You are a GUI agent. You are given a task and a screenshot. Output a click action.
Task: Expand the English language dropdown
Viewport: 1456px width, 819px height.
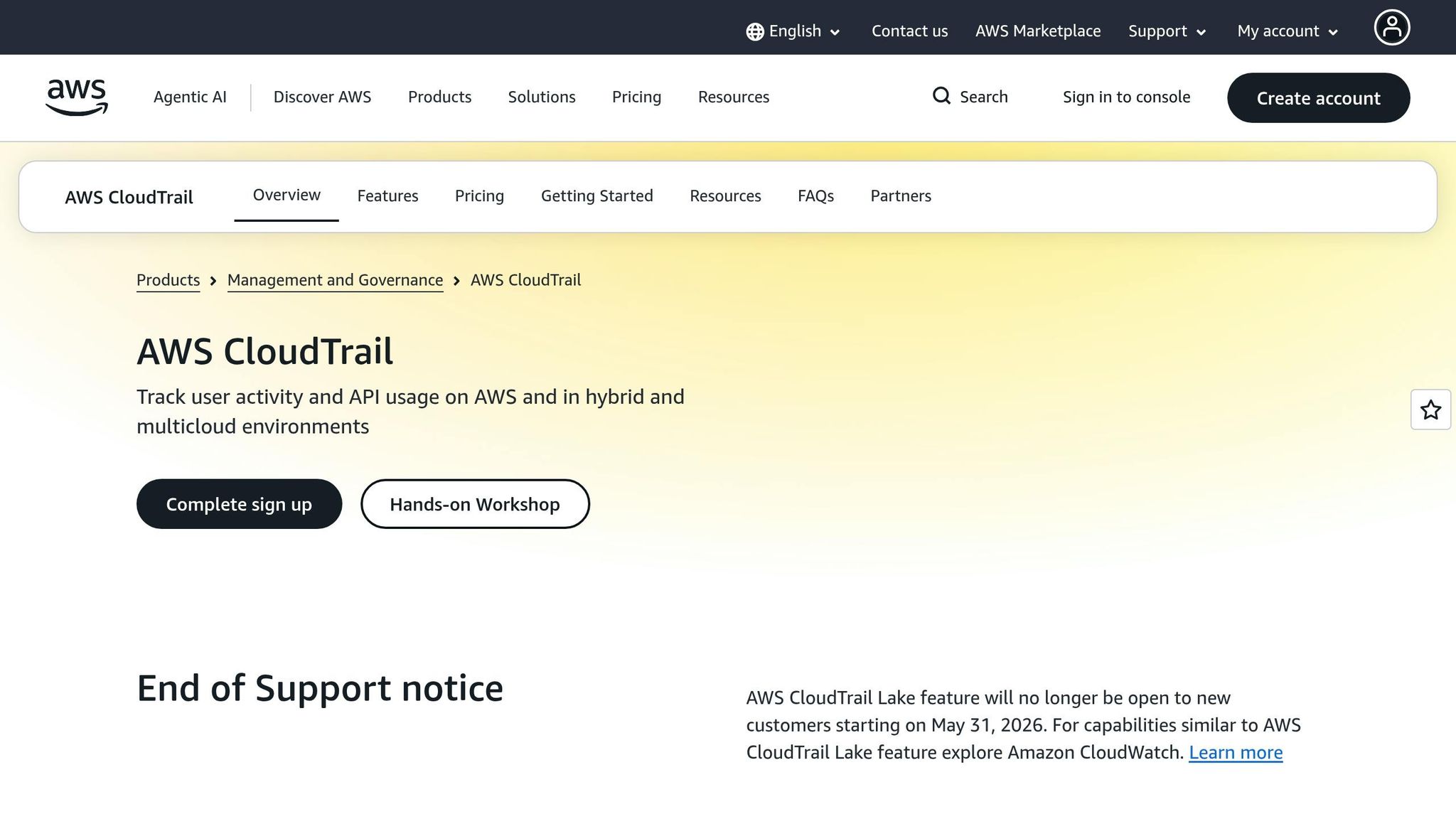[x=793, y=31]
